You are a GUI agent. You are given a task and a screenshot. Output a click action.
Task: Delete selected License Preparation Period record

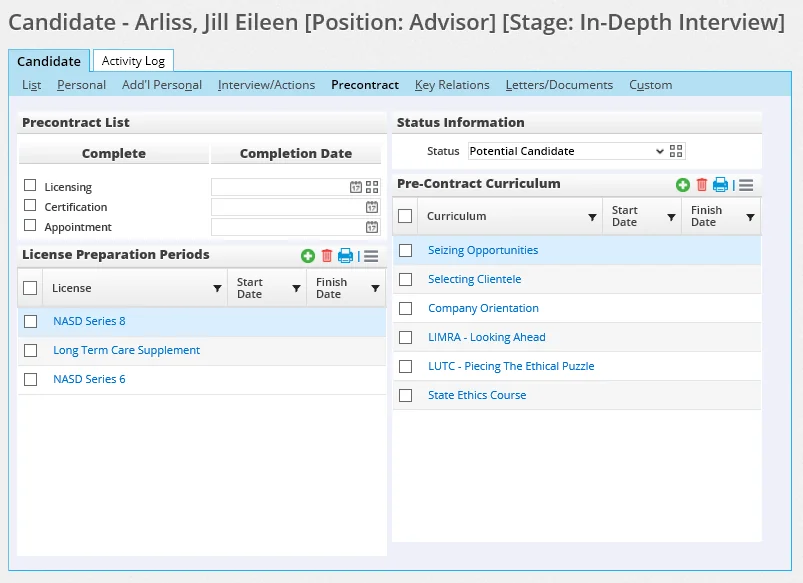coord(326,256)
